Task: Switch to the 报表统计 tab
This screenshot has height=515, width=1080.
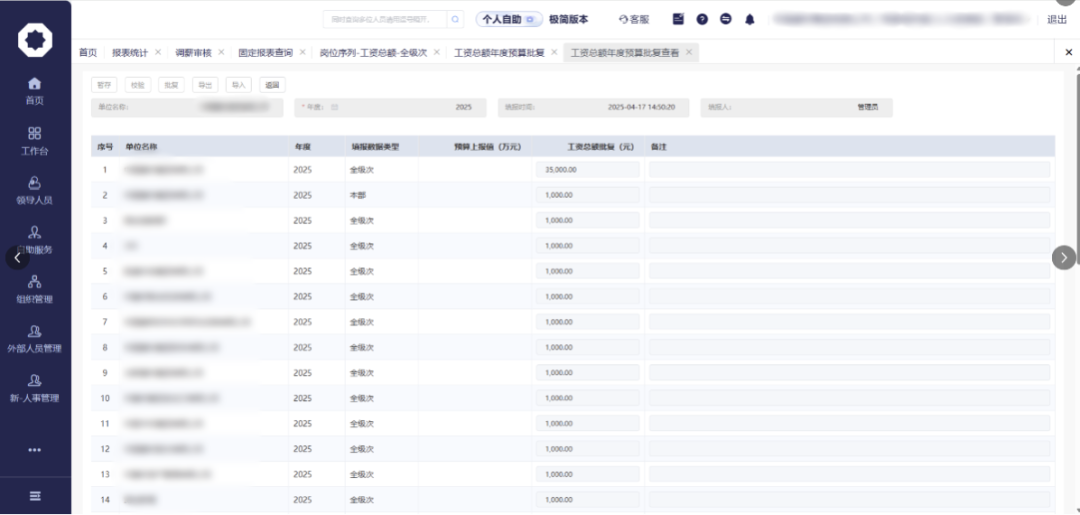Action: point(130,52)
